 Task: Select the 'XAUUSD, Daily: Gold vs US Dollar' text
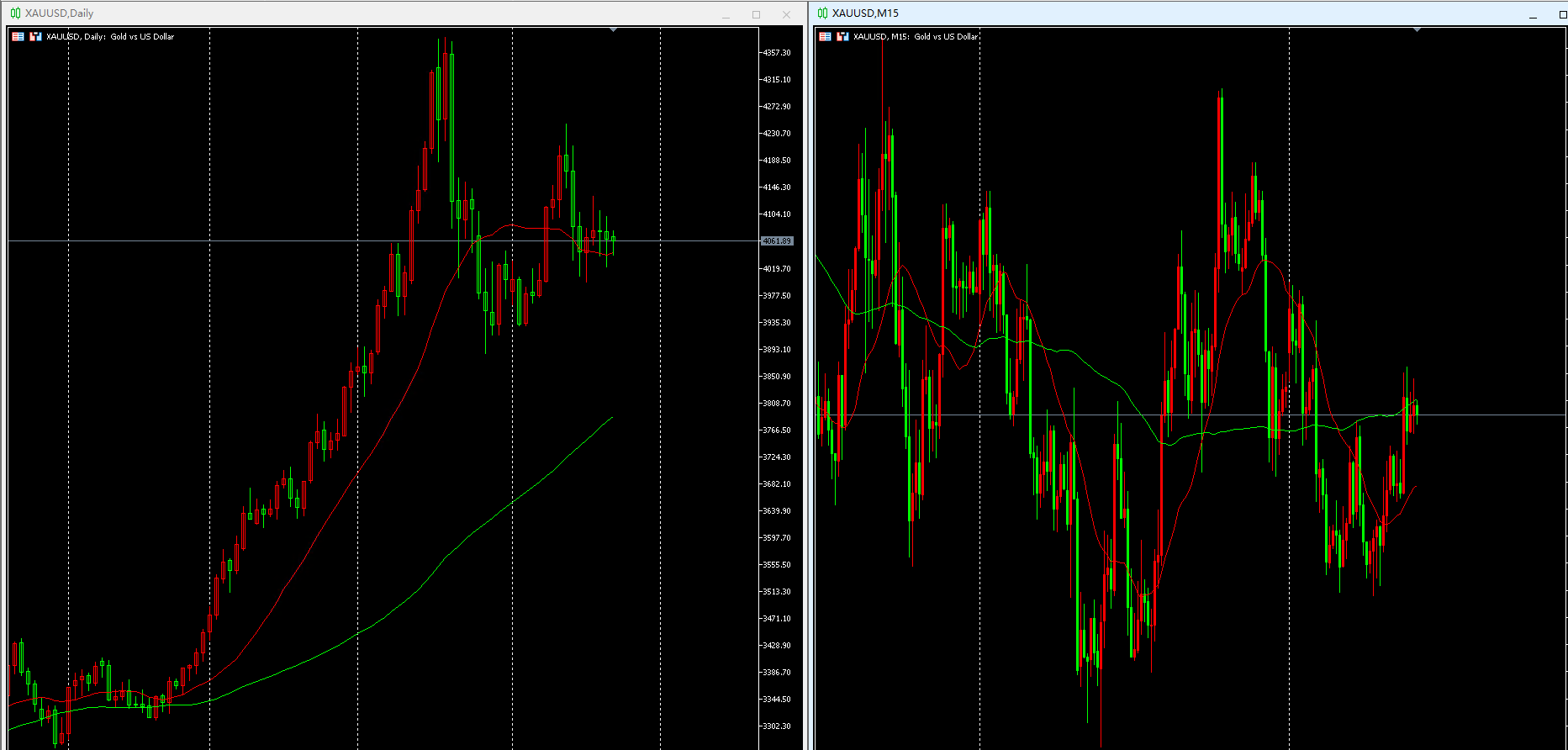click(110, 37)
